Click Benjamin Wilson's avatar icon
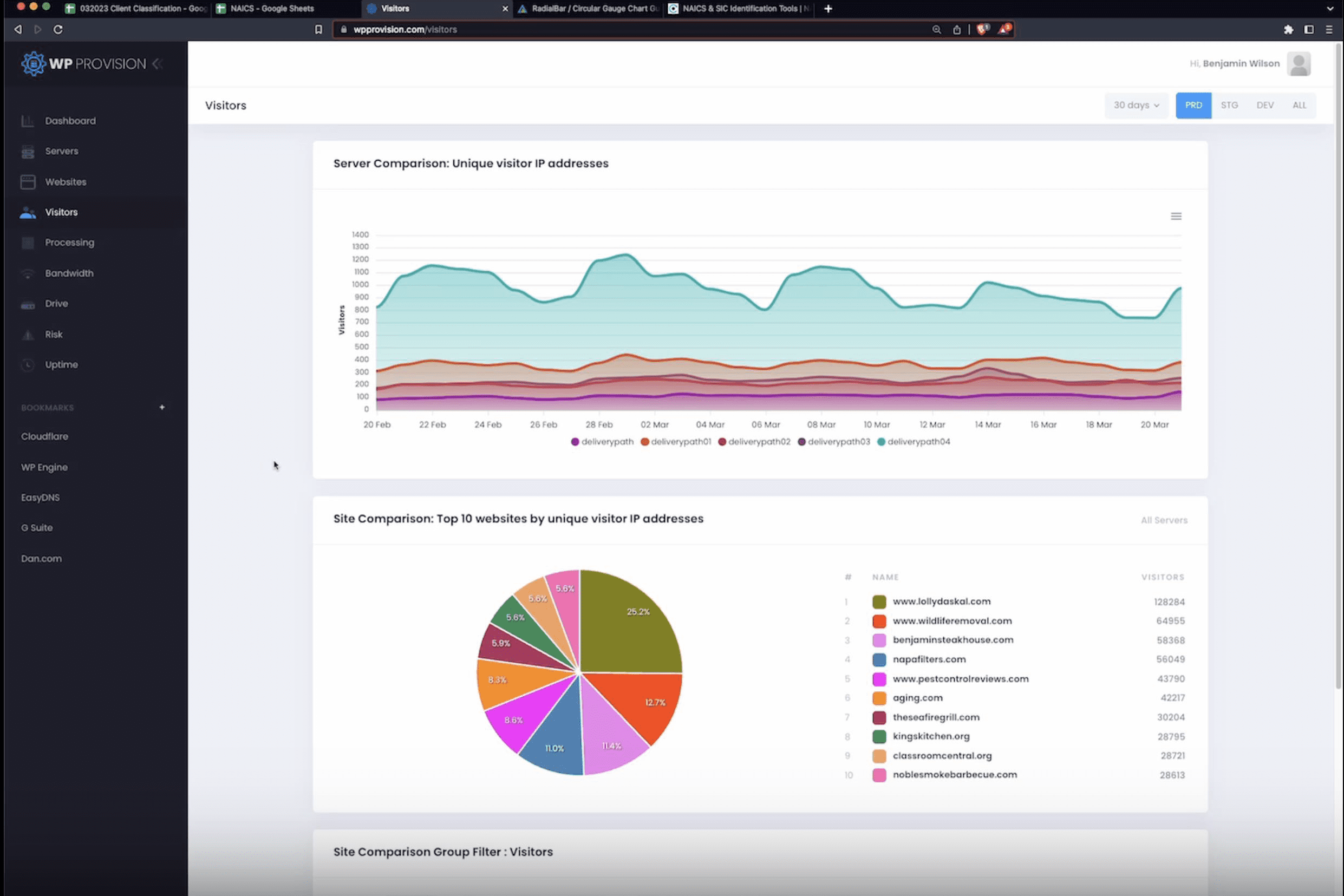 coord(1299,64)
